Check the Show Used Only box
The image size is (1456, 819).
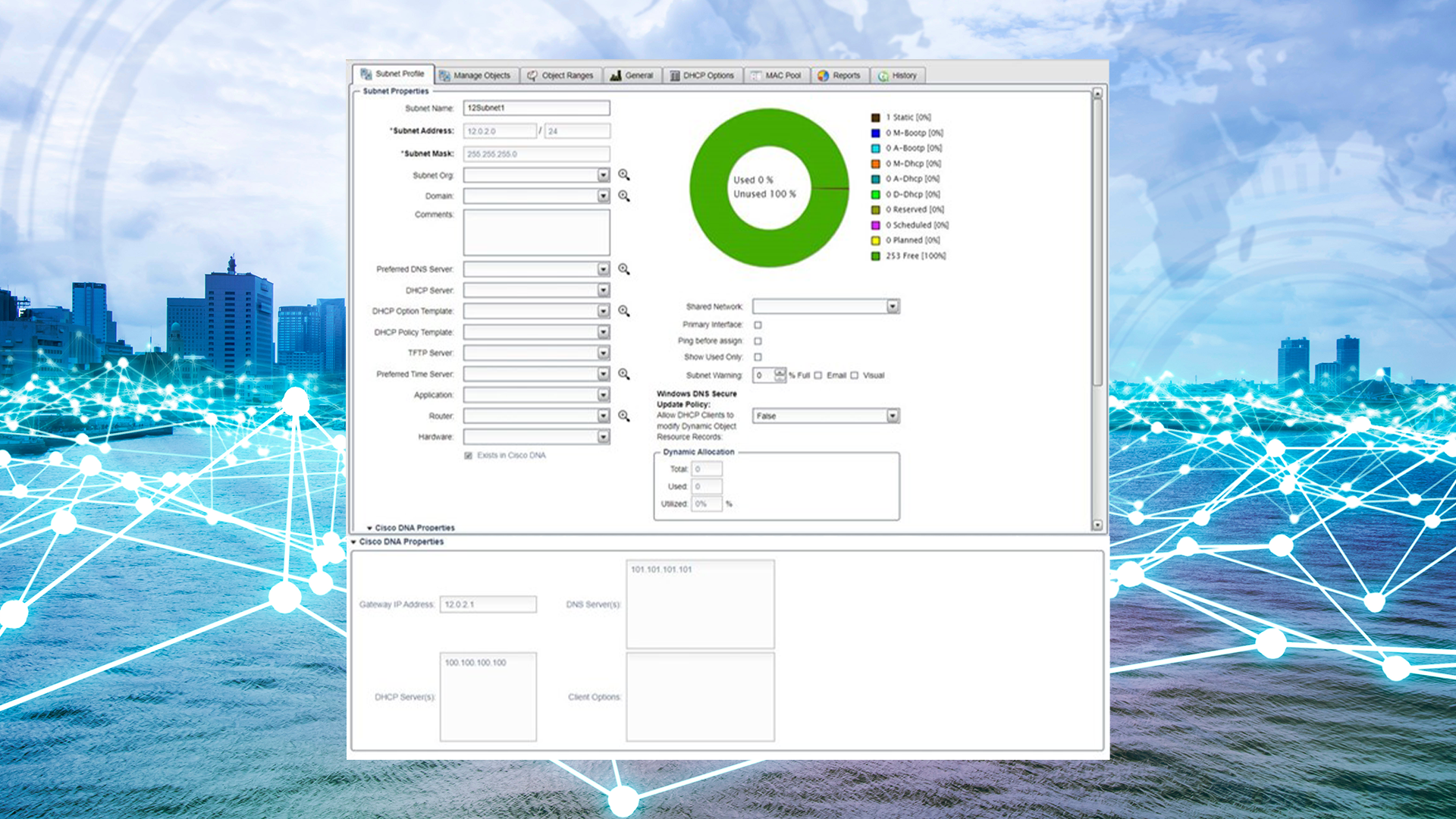pos(758,357)
